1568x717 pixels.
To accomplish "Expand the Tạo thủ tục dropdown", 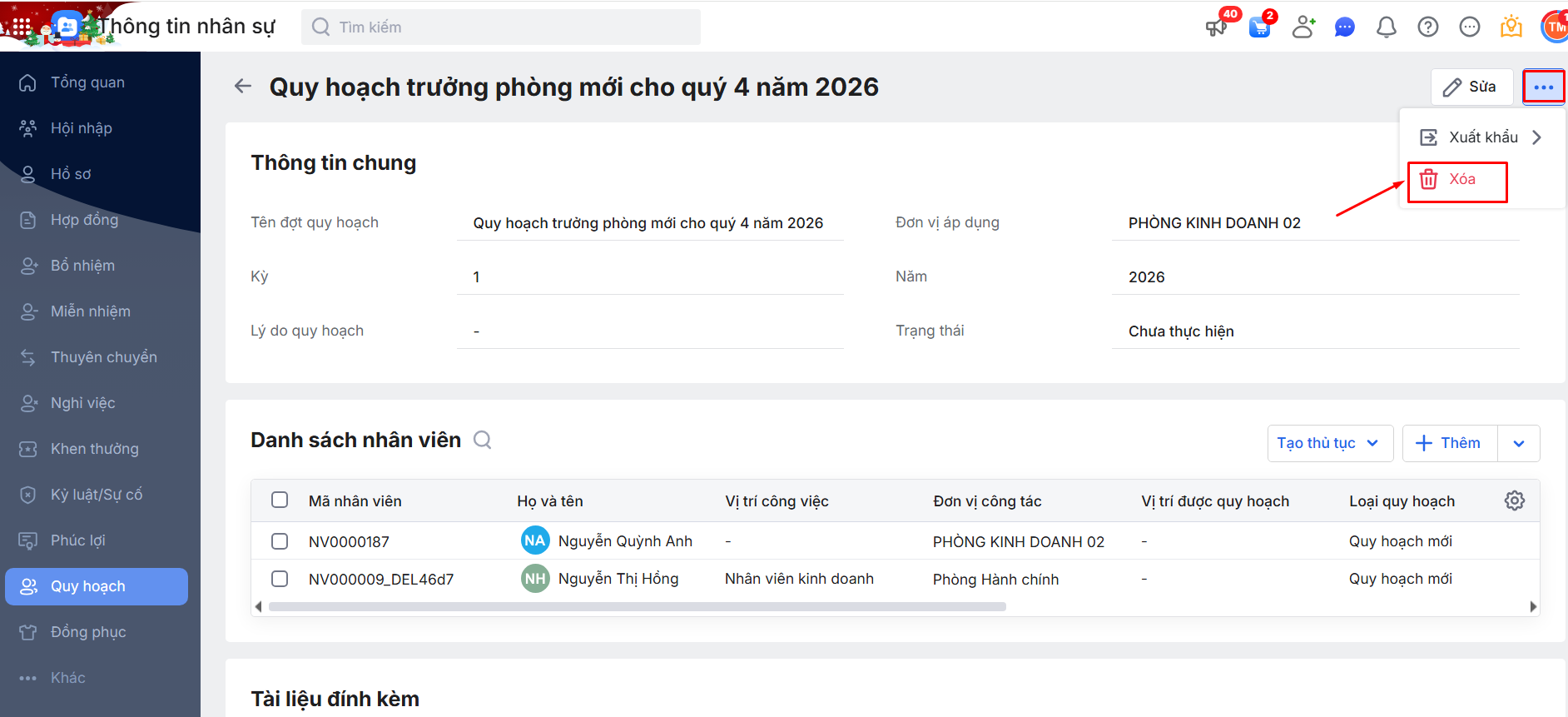I will 1328,443.
